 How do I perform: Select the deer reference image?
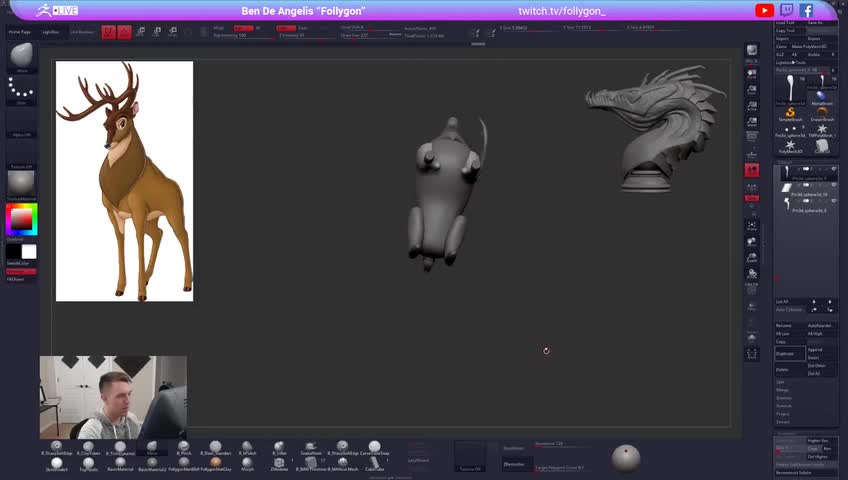124,181
